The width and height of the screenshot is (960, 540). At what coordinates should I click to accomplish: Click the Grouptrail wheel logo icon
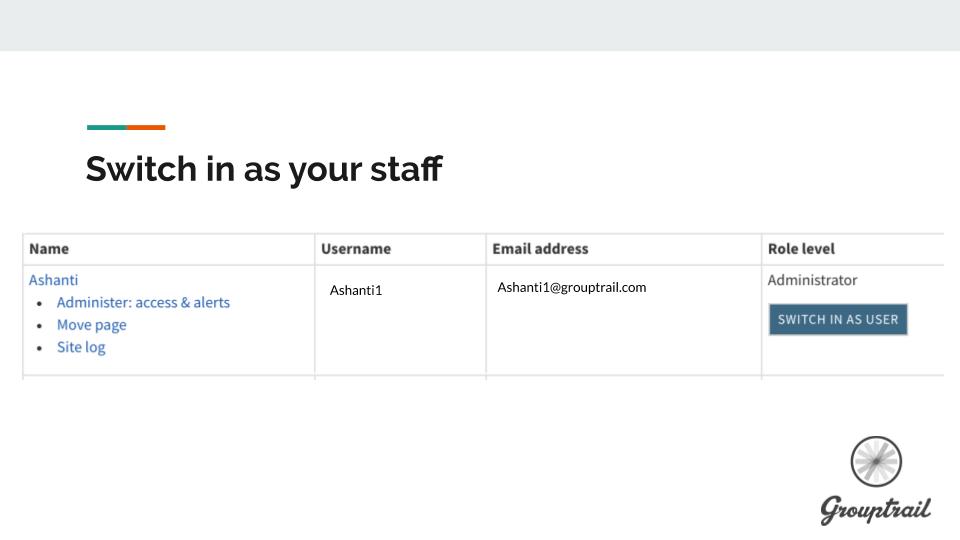(876, 462)
